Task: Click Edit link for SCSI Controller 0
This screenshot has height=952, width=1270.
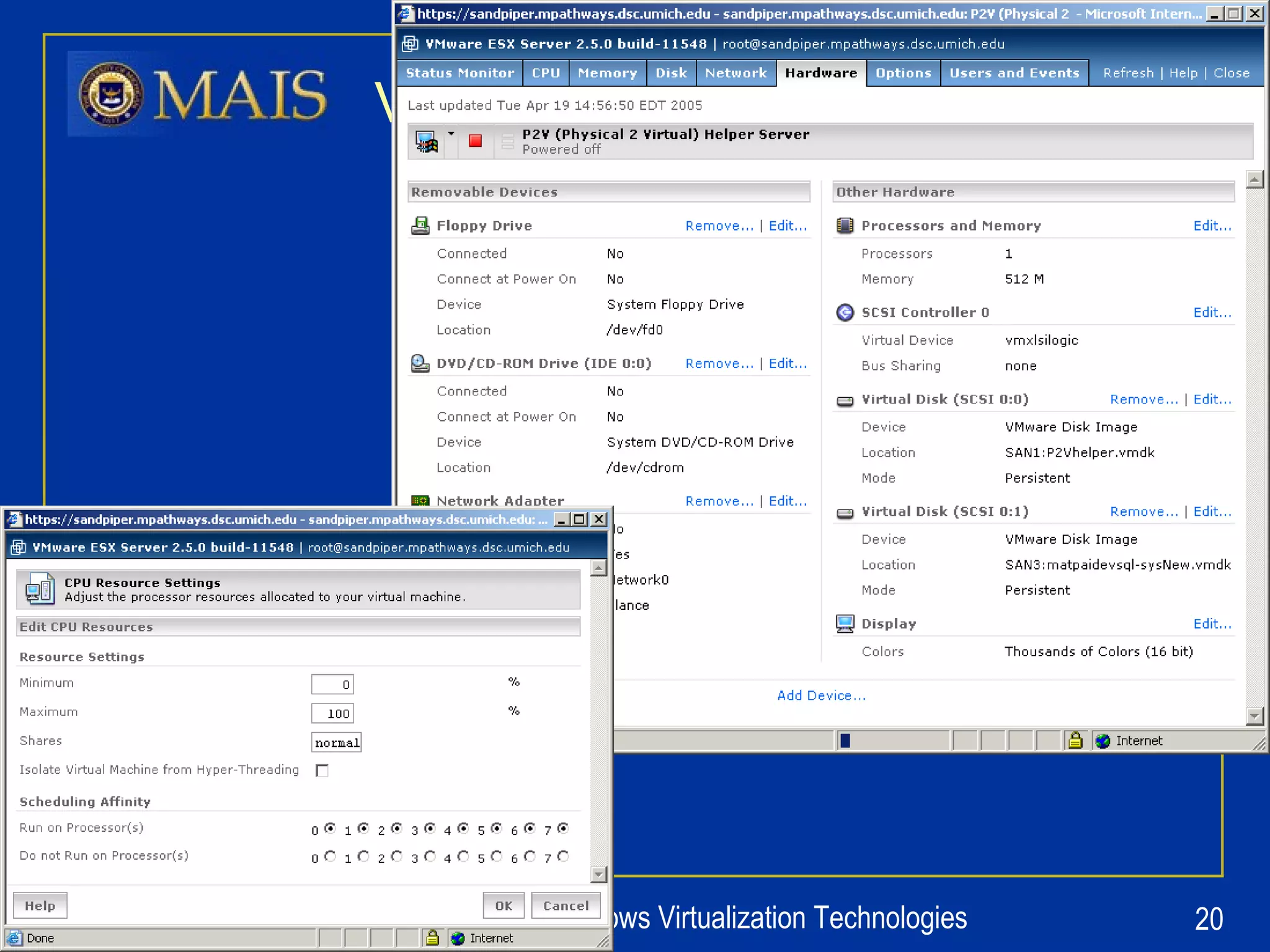Action: tap(1212, 312)
